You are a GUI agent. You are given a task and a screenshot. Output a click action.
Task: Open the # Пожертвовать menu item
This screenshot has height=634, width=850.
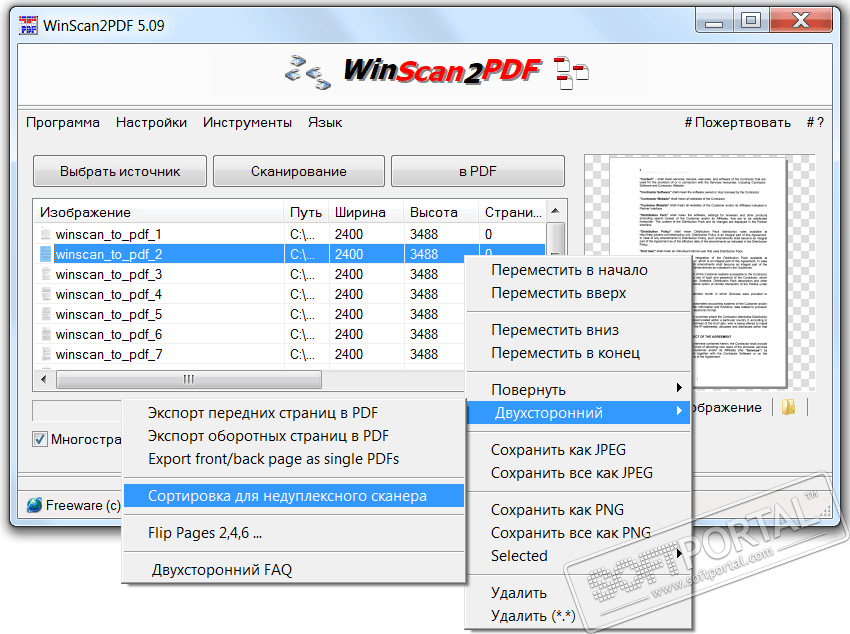point(737,122)
